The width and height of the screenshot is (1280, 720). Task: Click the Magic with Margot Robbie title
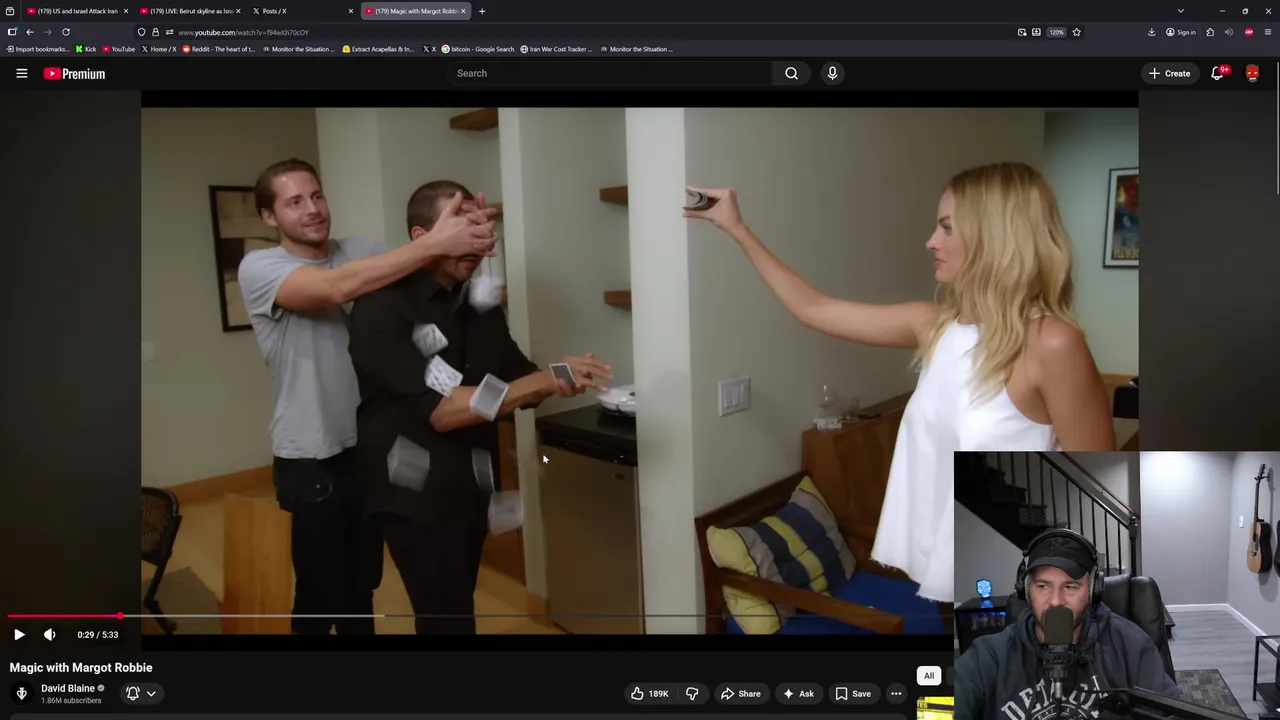[81, 667]
